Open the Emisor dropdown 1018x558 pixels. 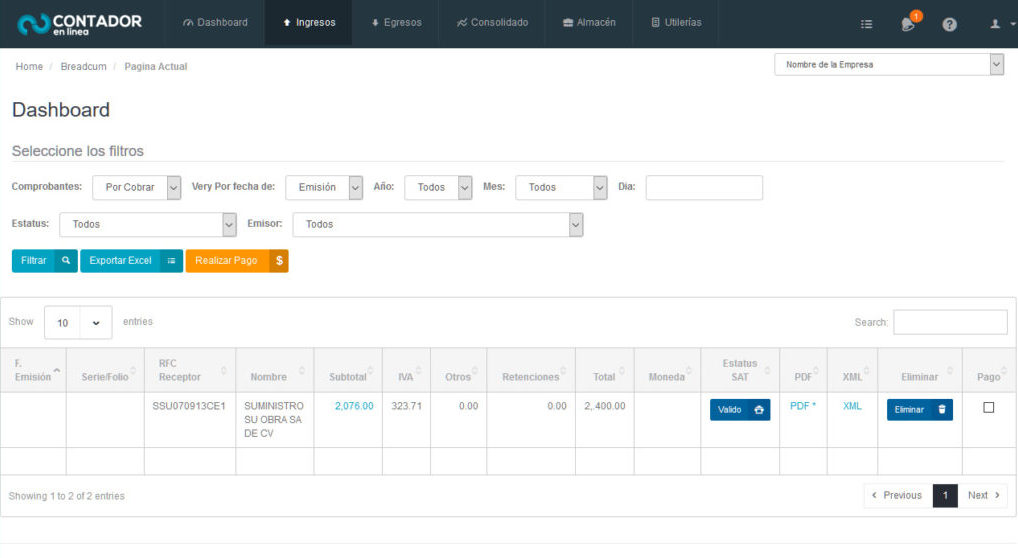[x=438, y=224]
